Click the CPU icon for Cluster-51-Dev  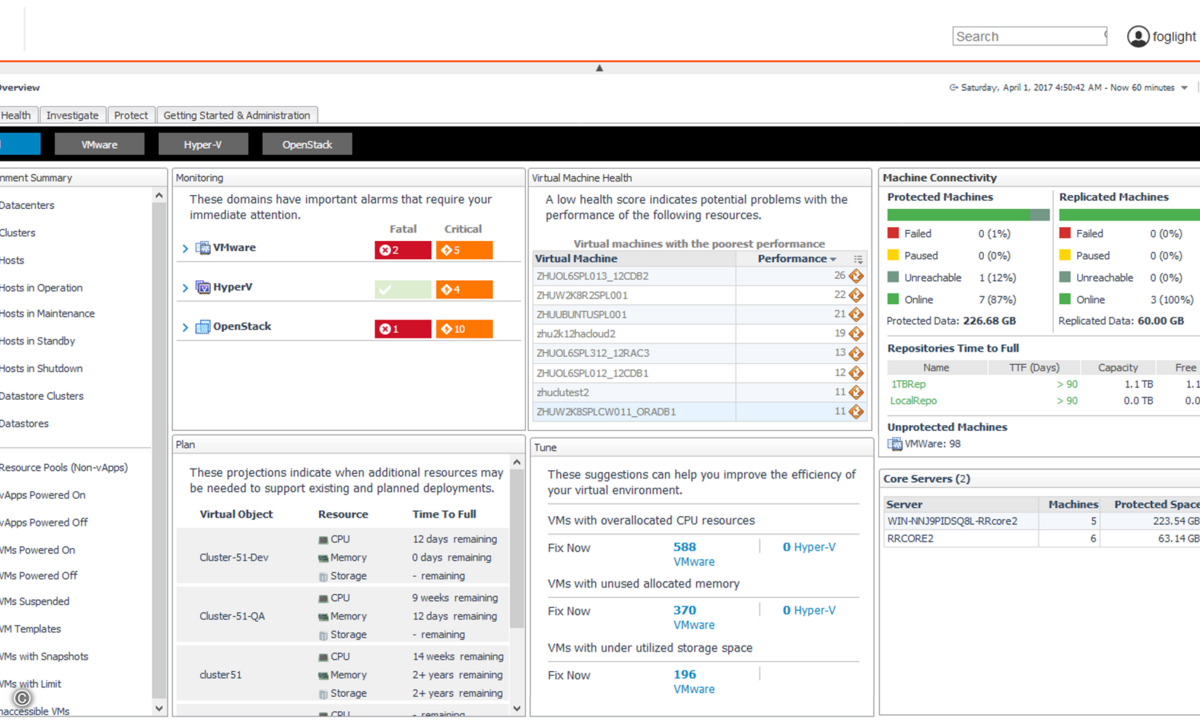(x=323, y=539)
